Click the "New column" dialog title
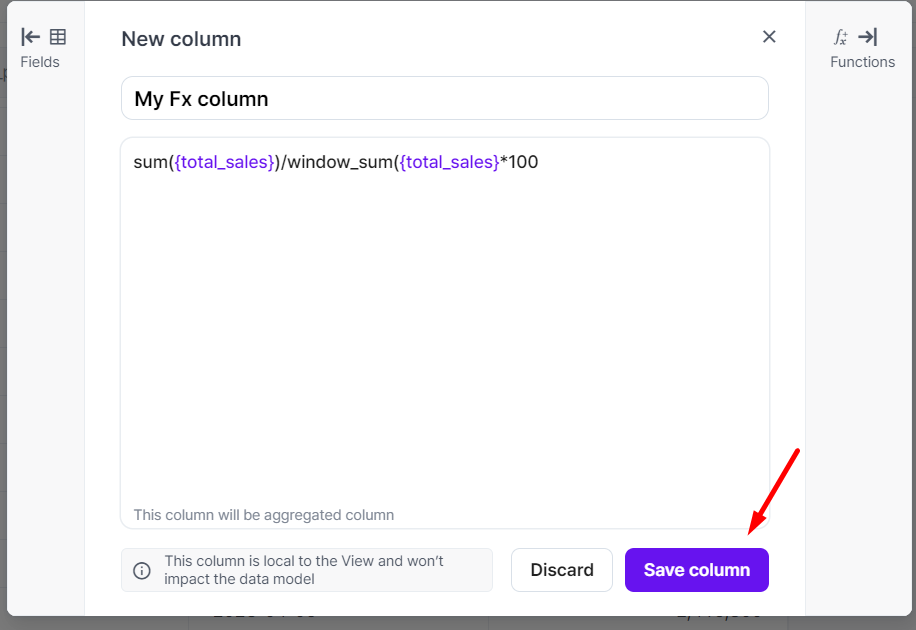916x630 pixels. [181, 39]
